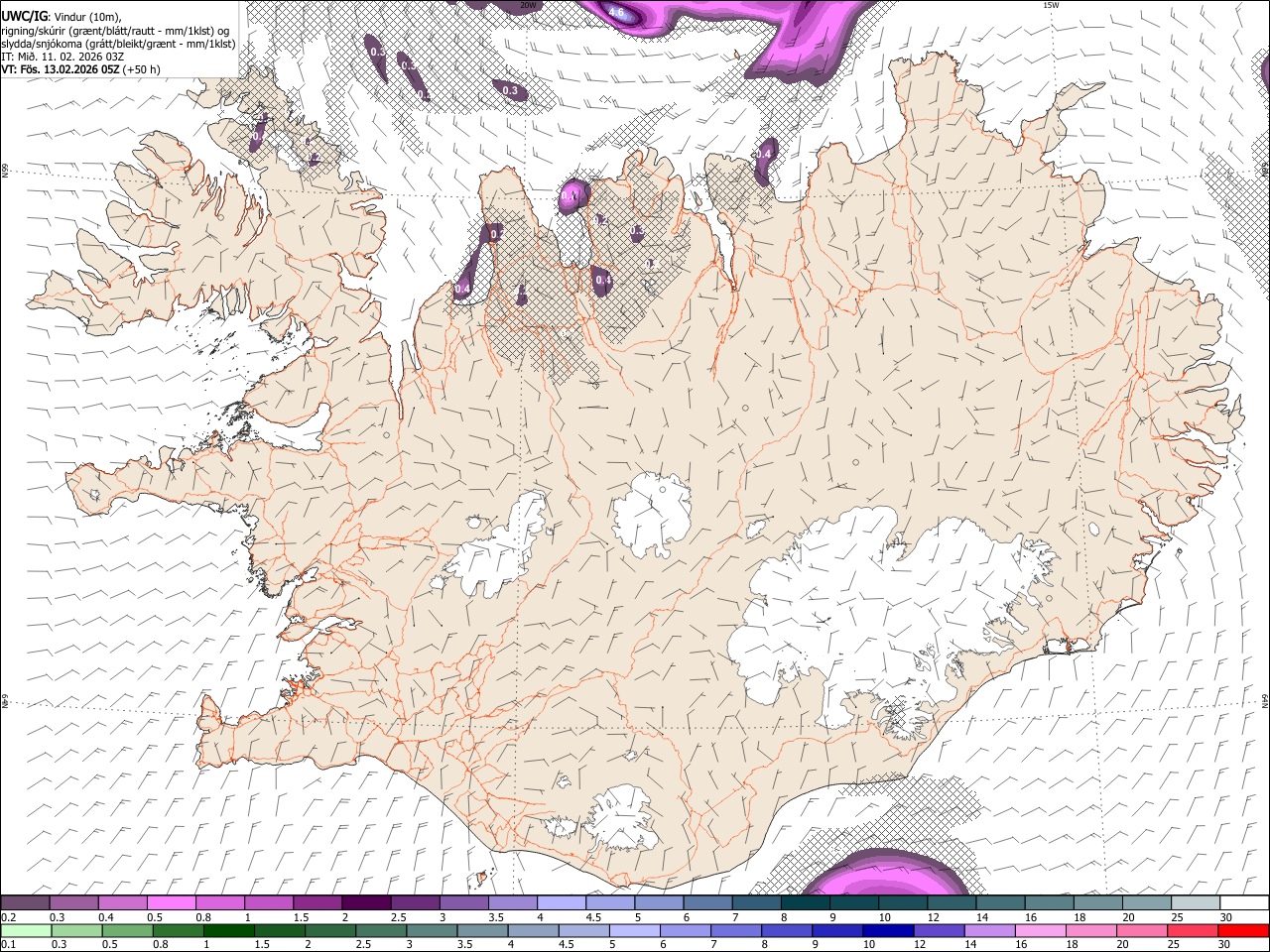
Task: Pick the light lavender 4–4.5 snow swatch
Action: tap(562, 903)
